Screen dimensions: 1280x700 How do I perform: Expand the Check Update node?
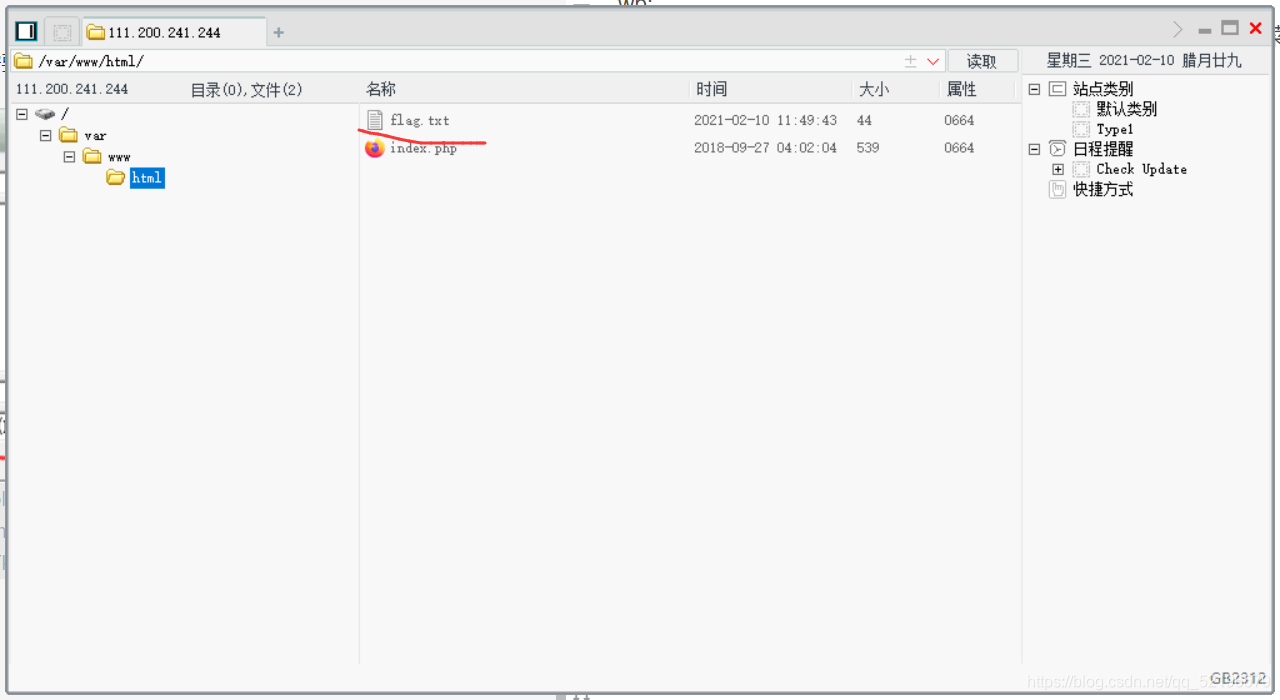coord(1058,169)
